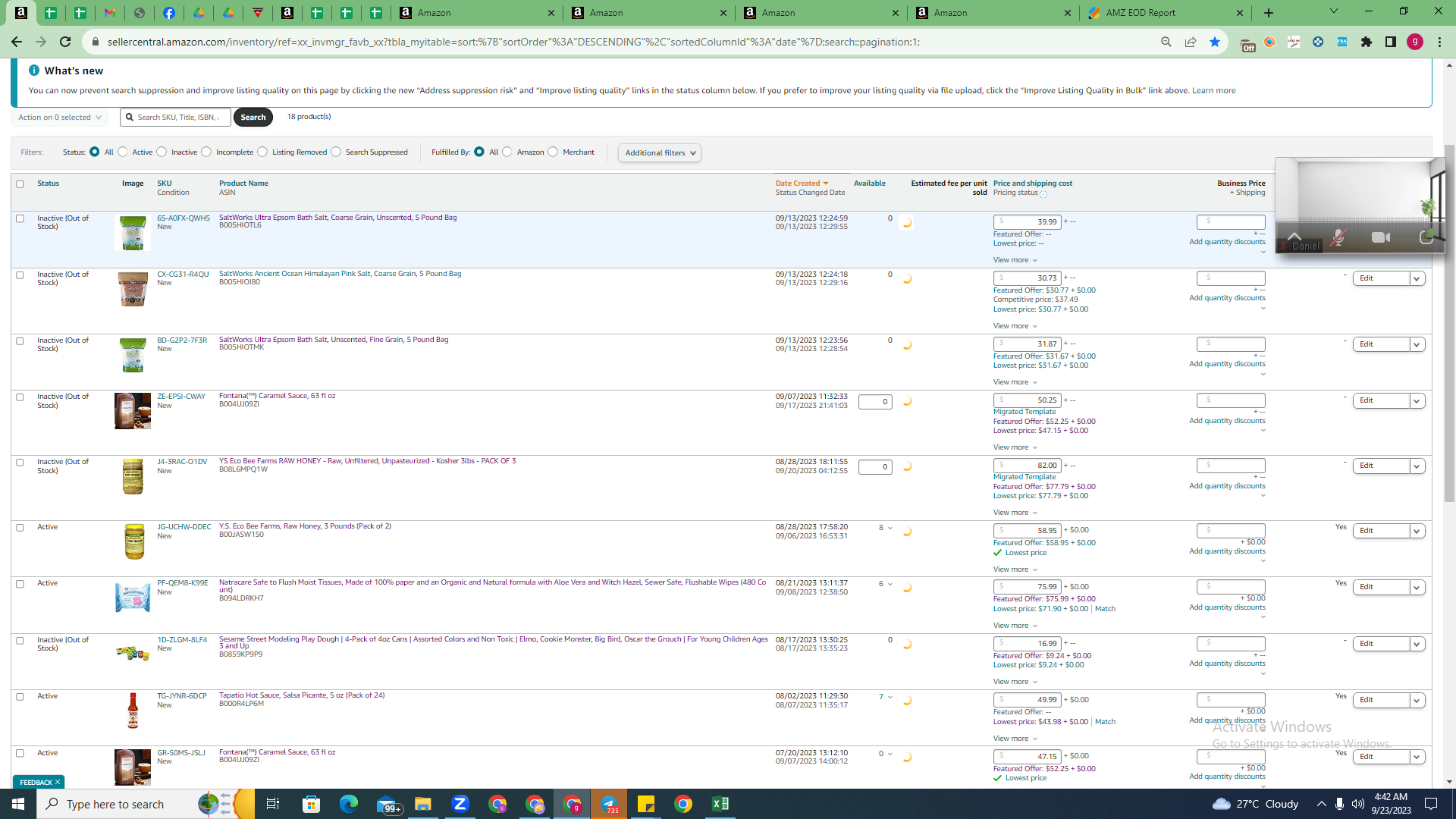1456x819 pixels.
Task: Open Edit dropdown arrow for CX-CG31-R4QU
Action: [x=1417, y=279]
